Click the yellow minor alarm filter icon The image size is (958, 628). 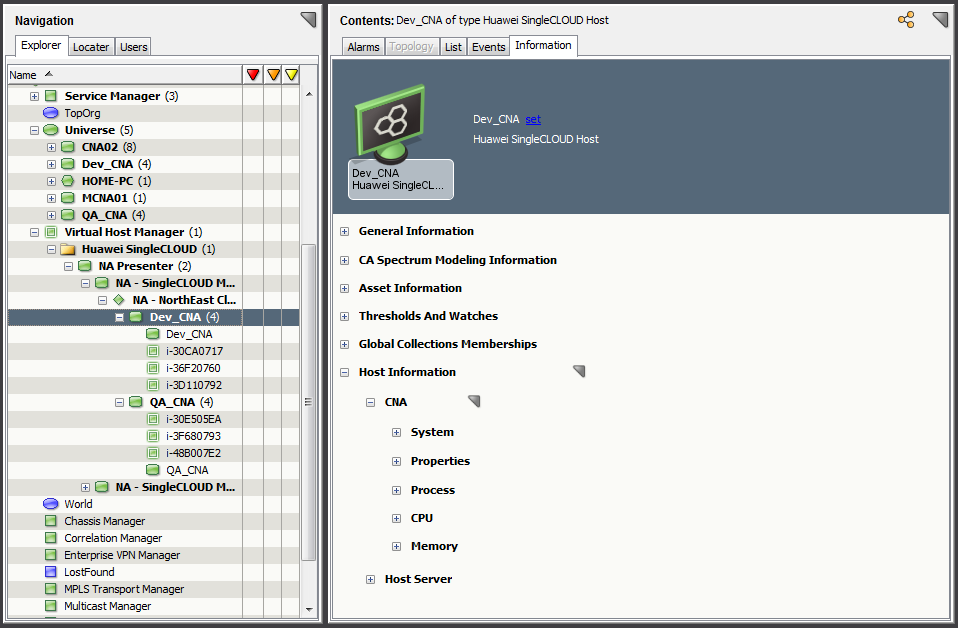pos(291,75)
